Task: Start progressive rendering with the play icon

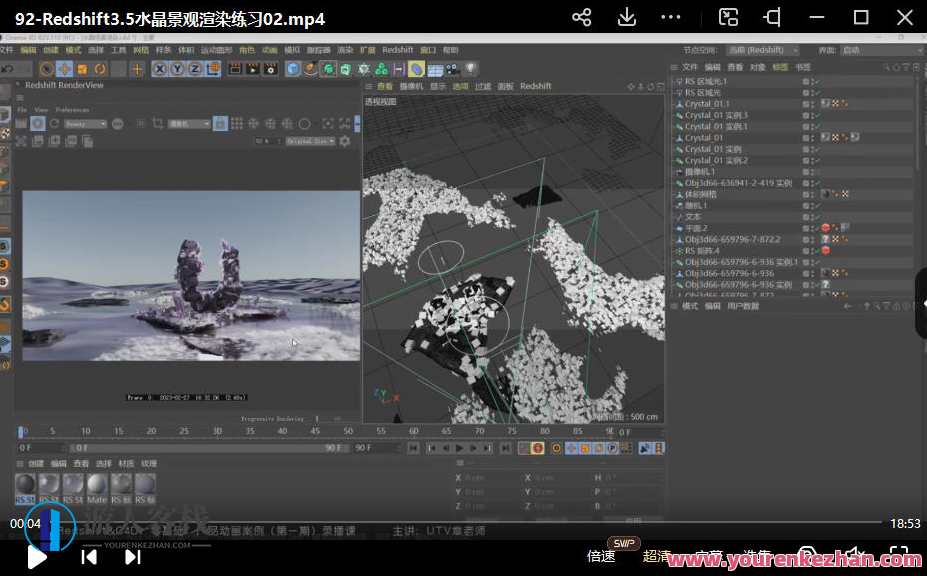Action: coord(38,123)
